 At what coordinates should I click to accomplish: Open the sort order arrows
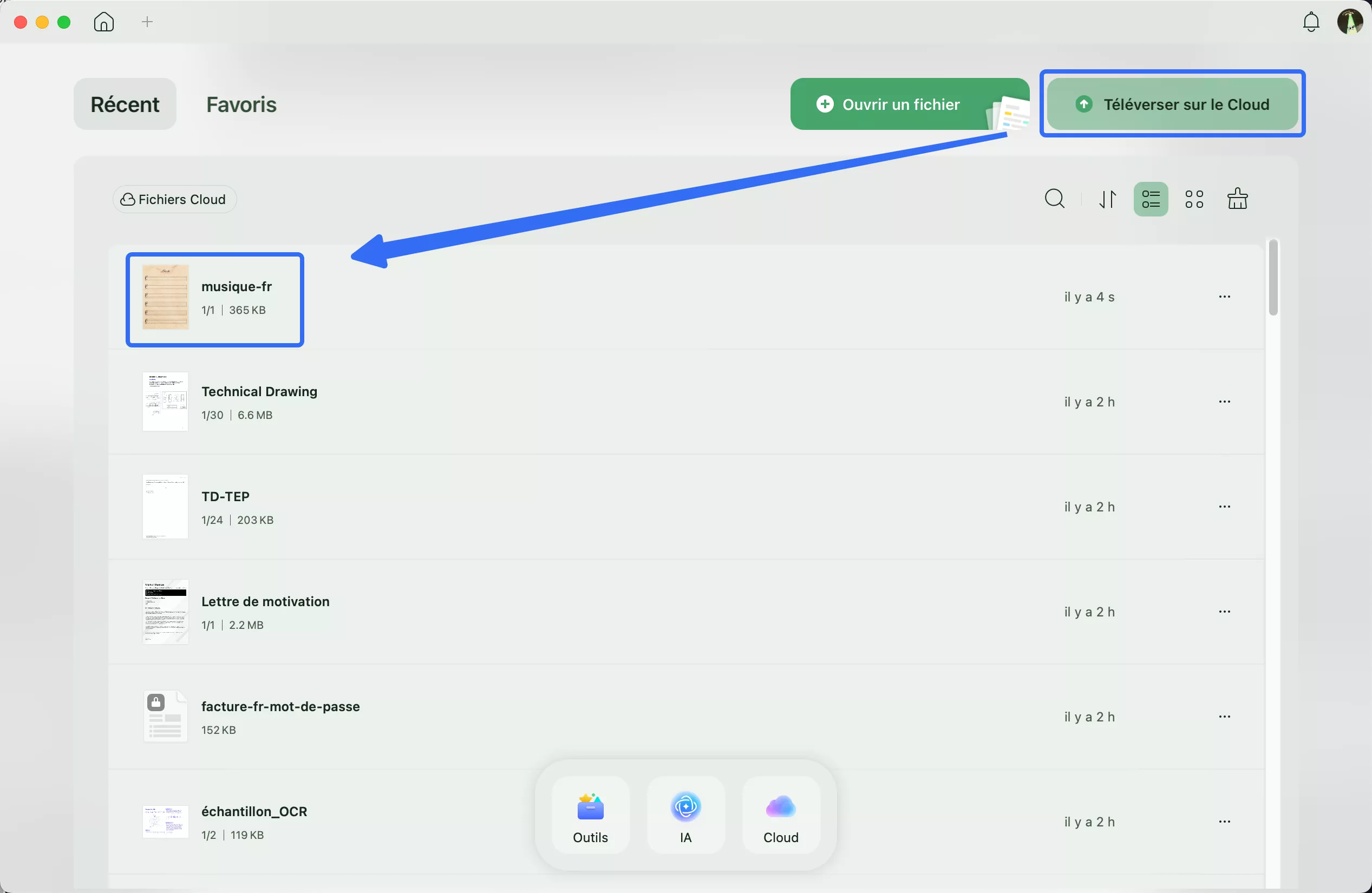pos(1107,199)
